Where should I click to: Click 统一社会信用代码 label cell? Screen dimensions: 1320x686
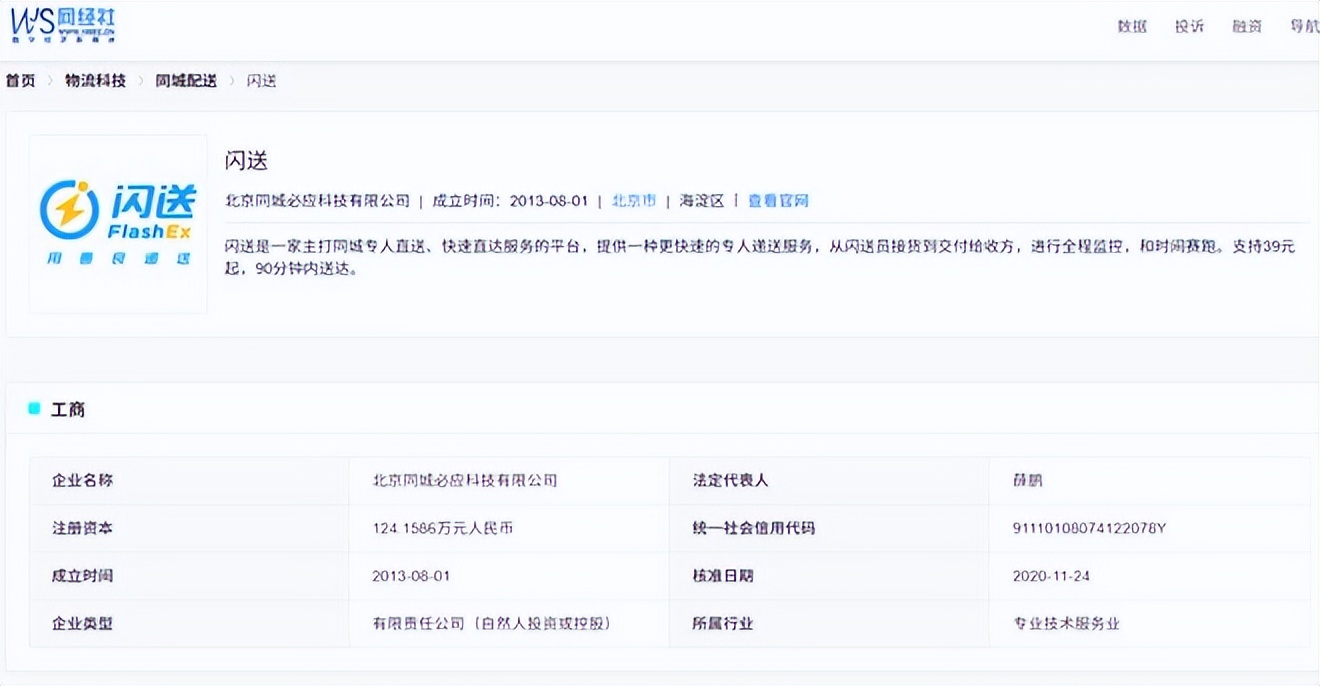pyautogui.click(x=829, y=528)
